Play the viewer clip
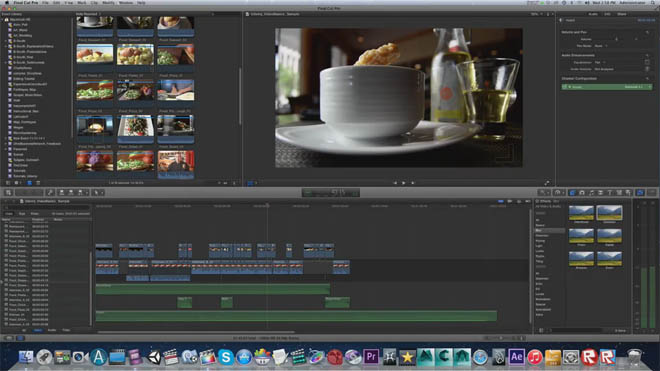 (404, 183)
